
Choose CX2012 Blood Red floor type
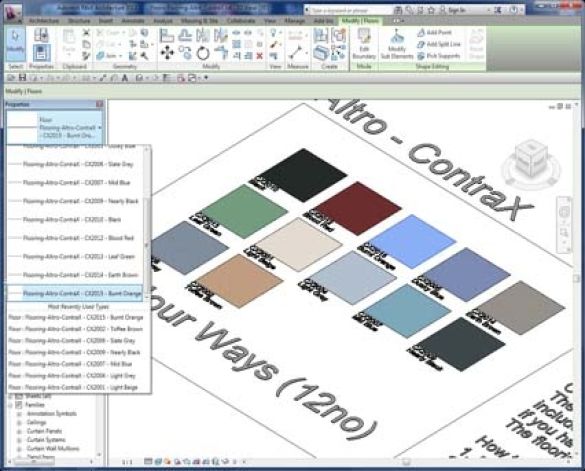pyautogui.click(x=76, y=238)
